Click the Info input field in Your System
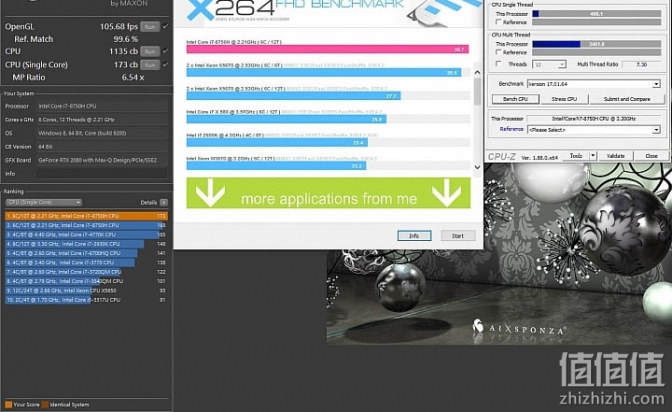 pyautogui.click(x=102, y=174)
